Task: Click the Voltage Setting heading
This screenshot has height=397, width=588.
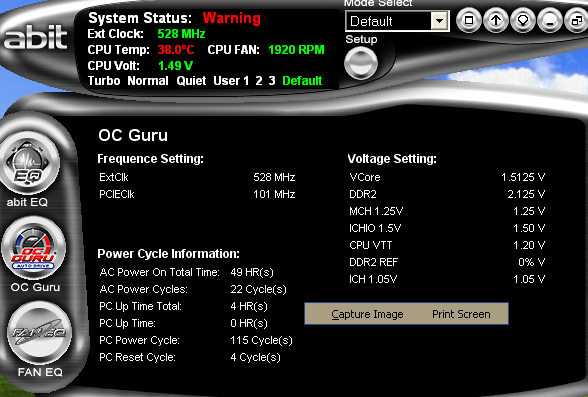Action: click(392, 159)
